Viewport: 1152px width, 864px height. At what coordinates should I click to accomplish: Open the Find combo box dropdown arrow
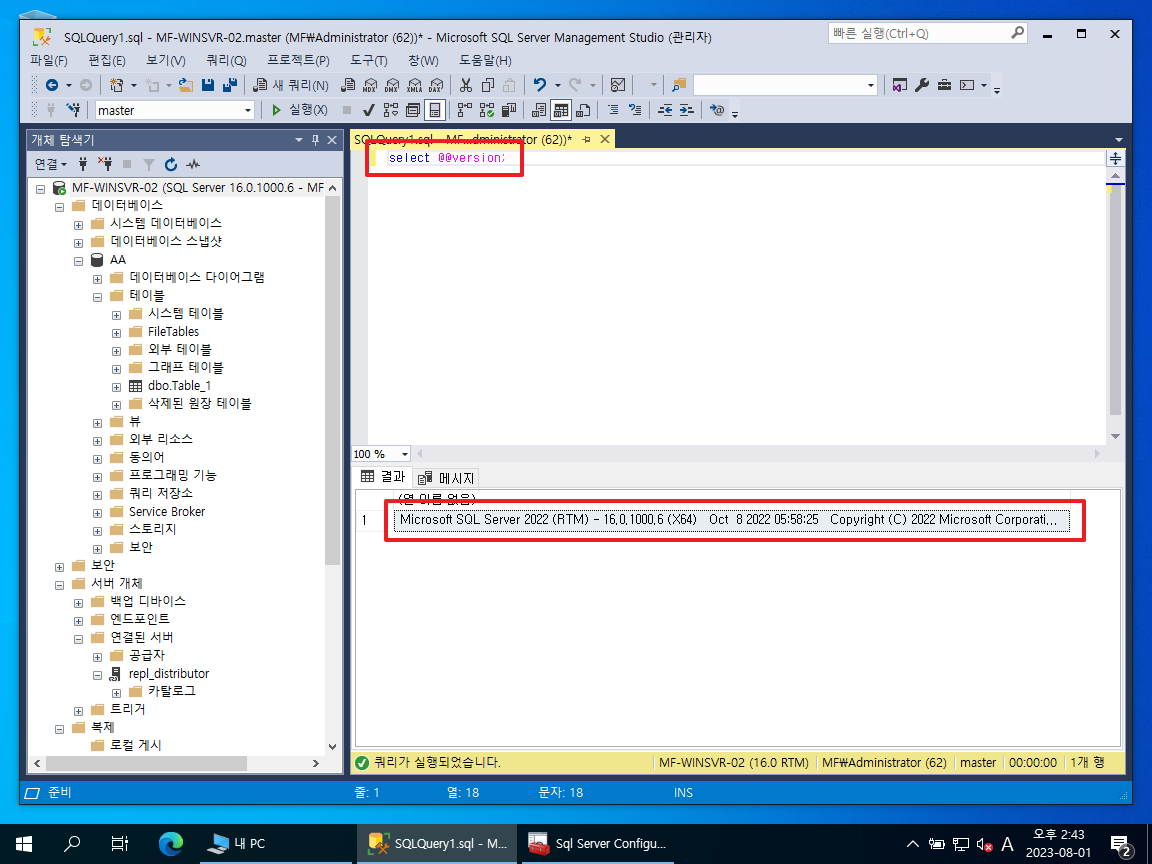[871, 85]
